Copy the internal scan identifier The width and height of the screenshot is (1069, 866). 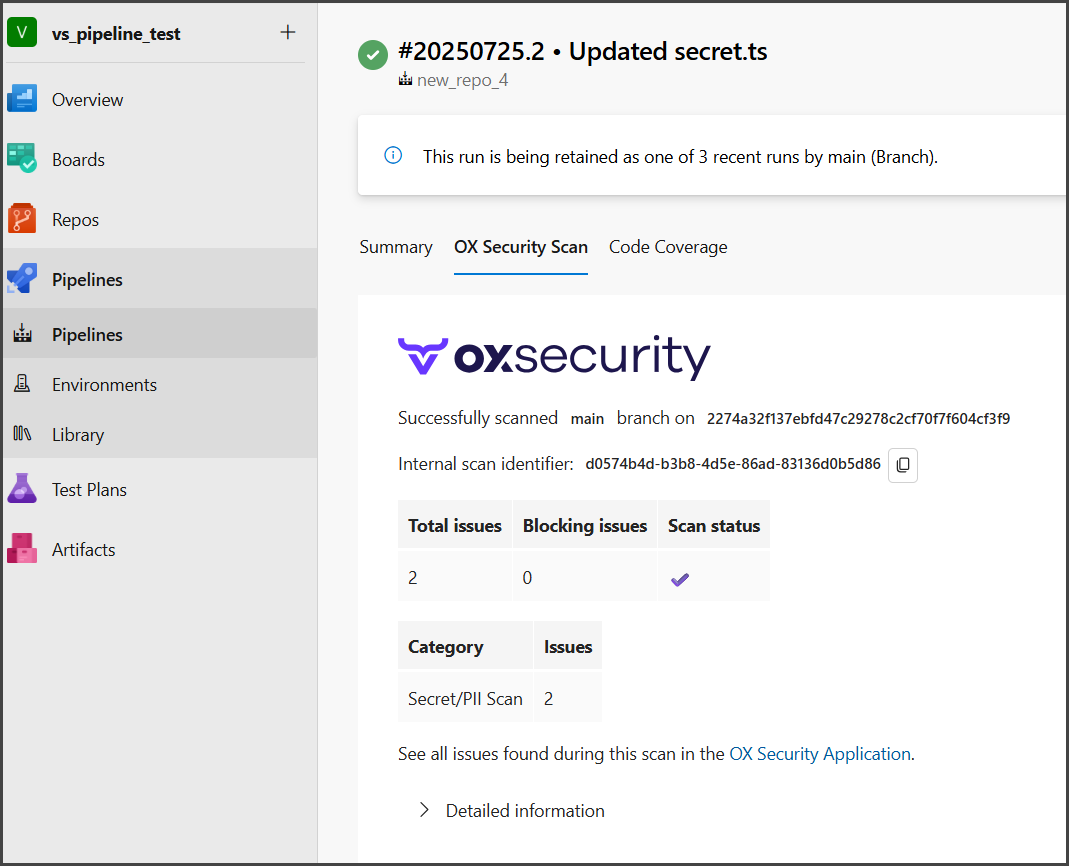pos(903,465)
